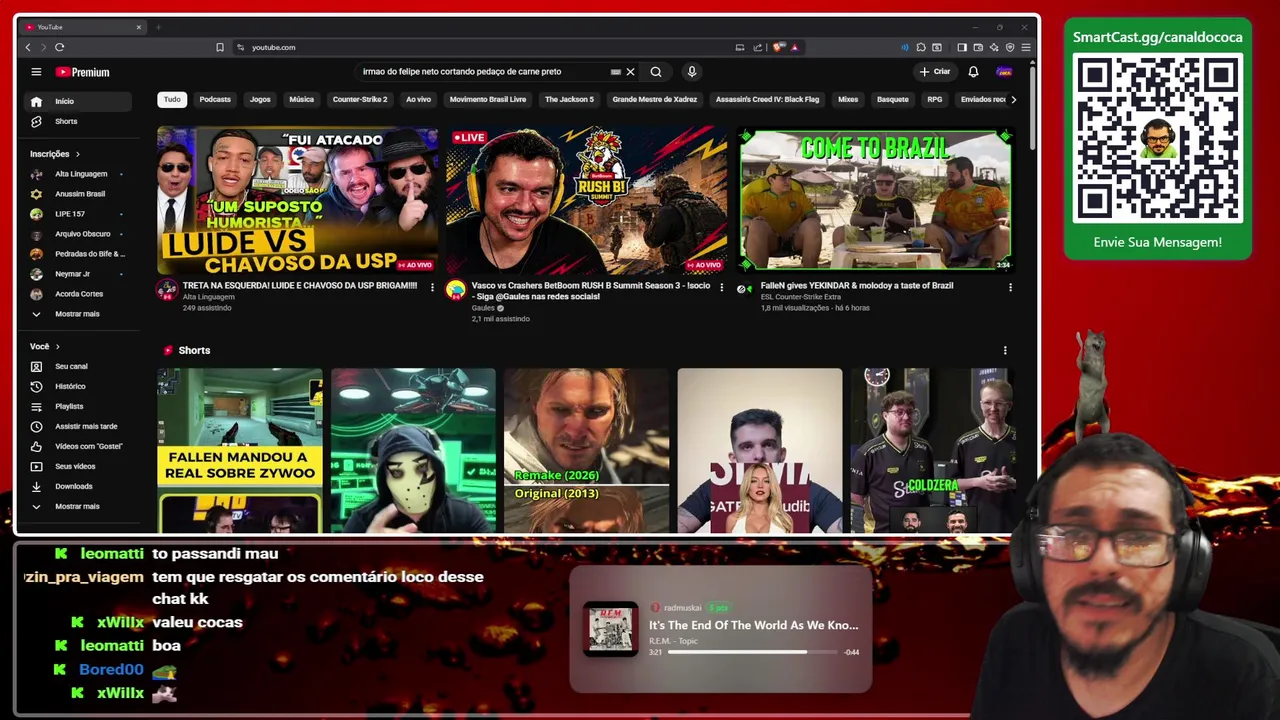
Task: Click the search magnifier button
Action: (x=656, y=72)
